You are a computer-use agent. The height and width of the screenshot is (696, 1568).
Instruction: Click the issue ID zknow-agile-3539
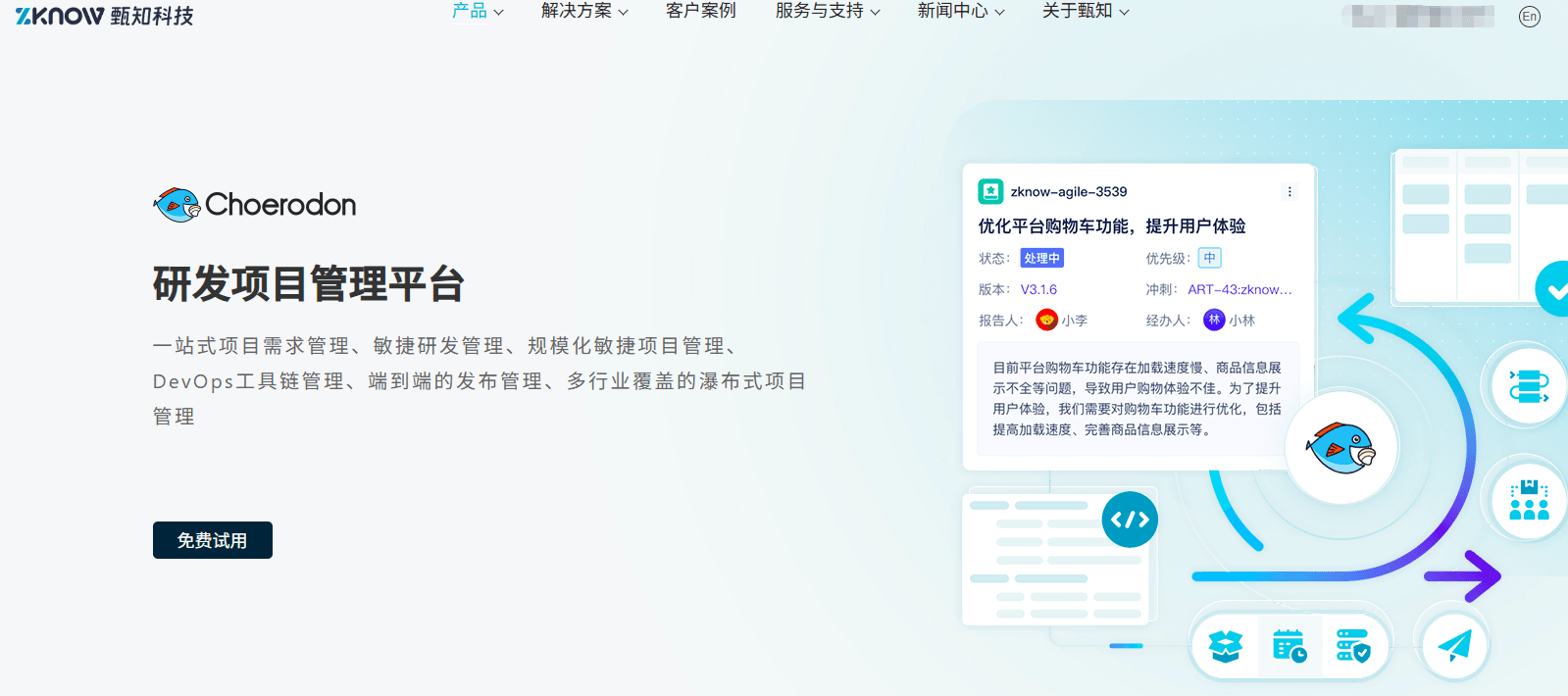pos(1069,192)
